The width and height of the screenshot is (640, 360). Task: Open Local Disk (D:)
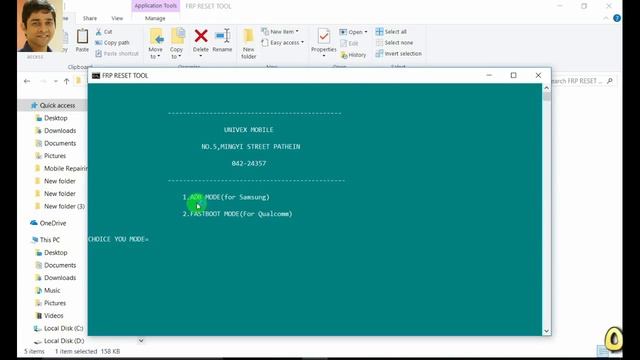coord(63,341)
